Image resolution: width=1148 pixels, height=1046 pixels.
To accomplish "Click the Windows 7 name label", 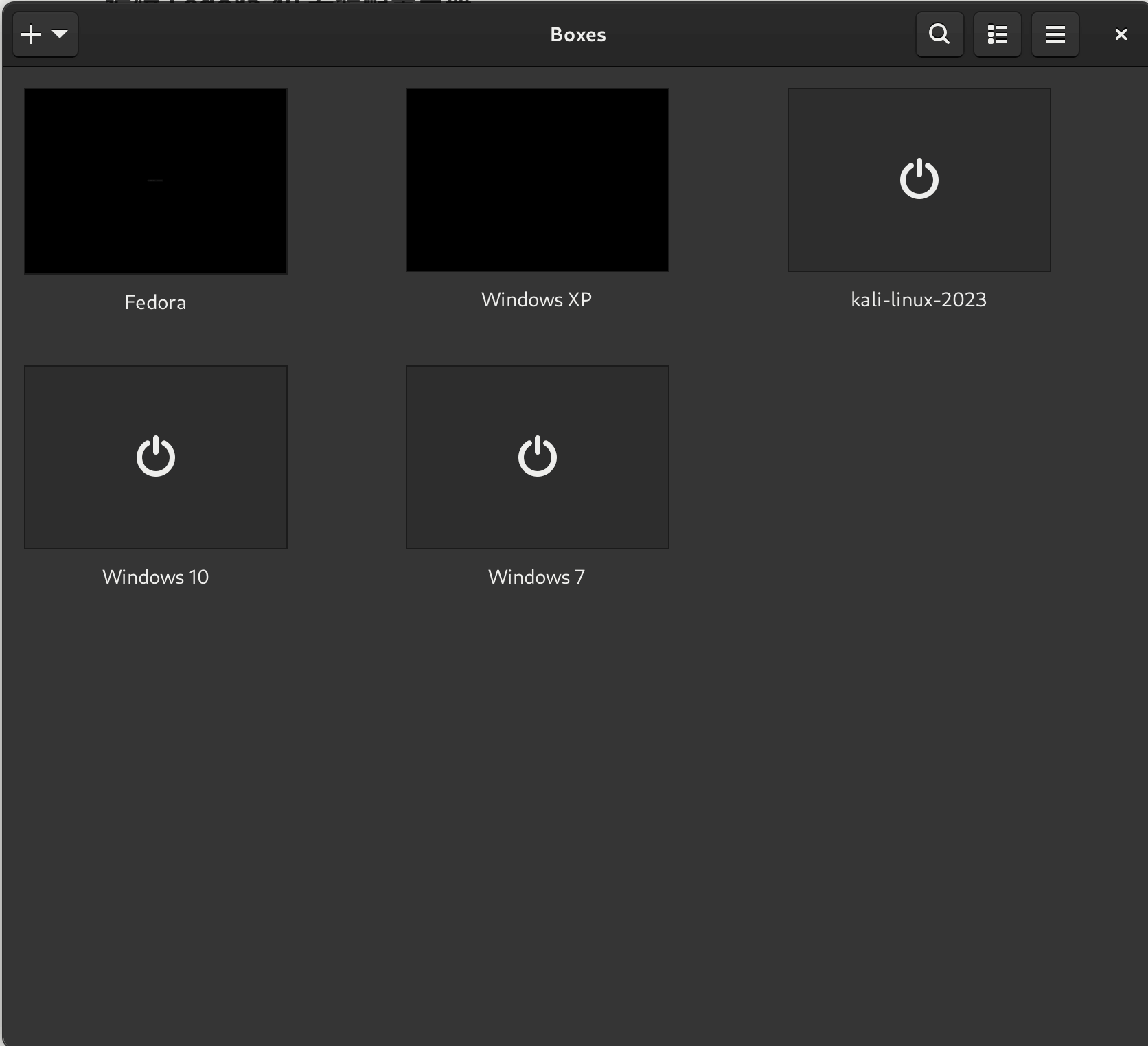I will tap(536, 577).
